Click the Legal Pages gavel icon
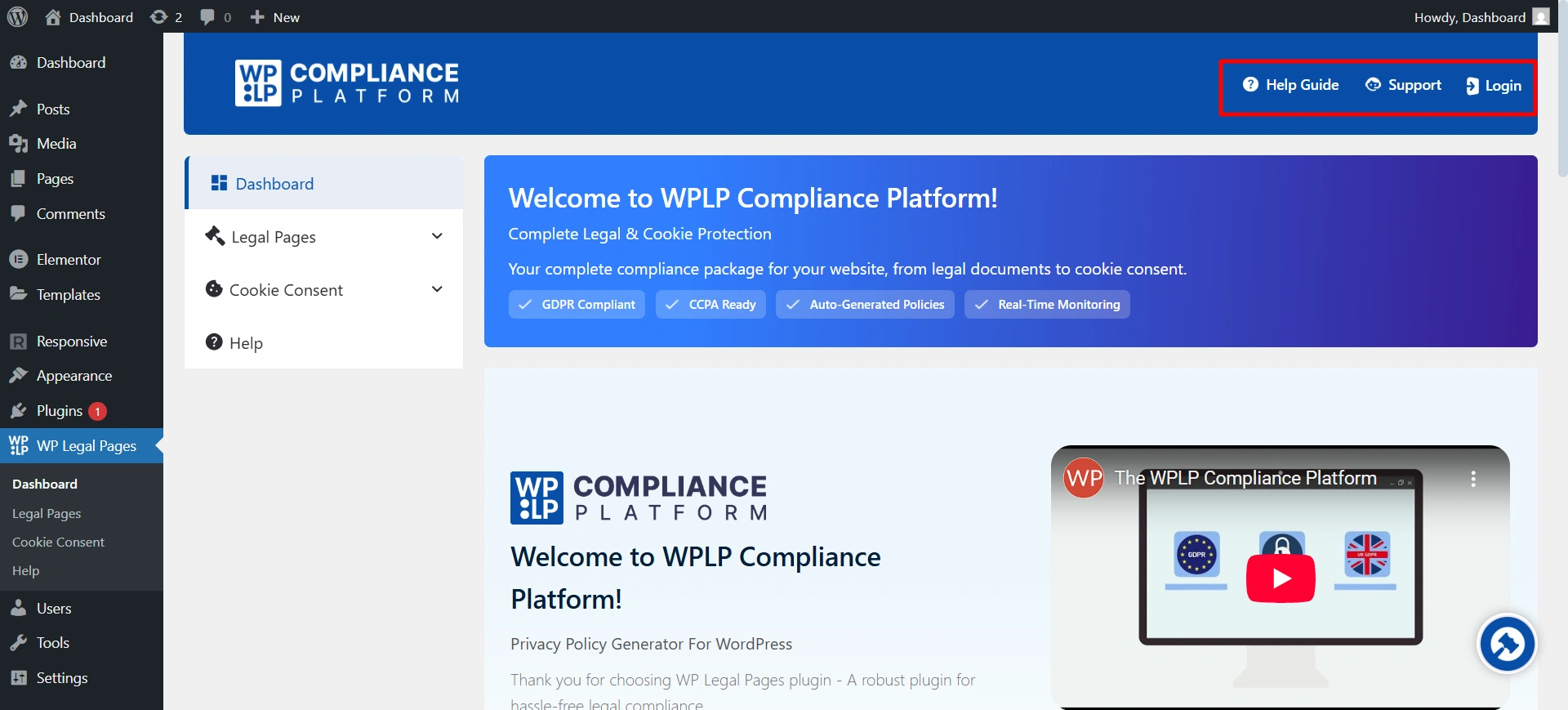Image resolution: width=1568 pixels, height=710 pixels. [x=215, y=235]
